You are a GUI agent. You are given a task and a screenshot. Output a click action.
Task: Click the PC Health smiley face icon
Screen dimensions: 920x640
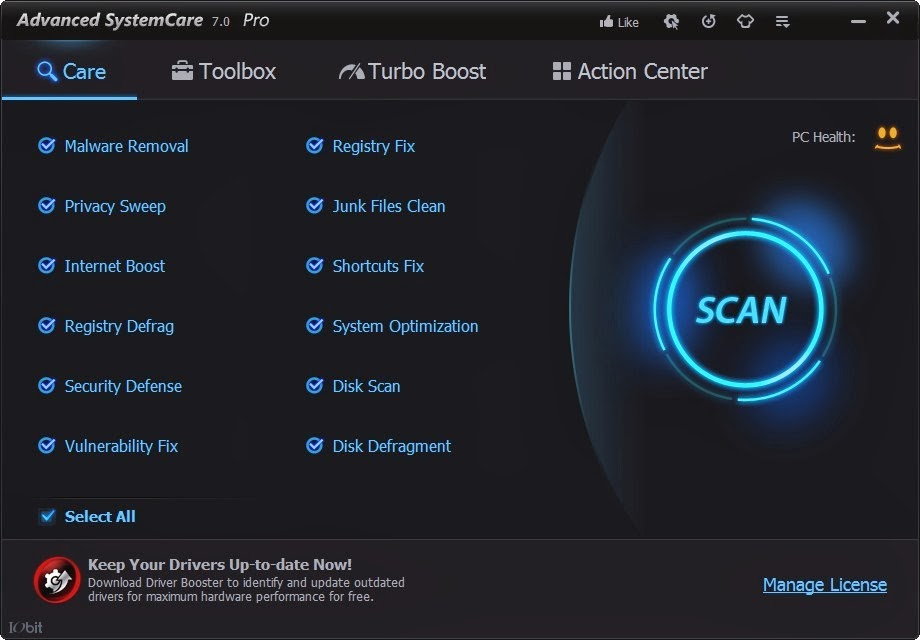pyautogui.click(x=888, y=138)
